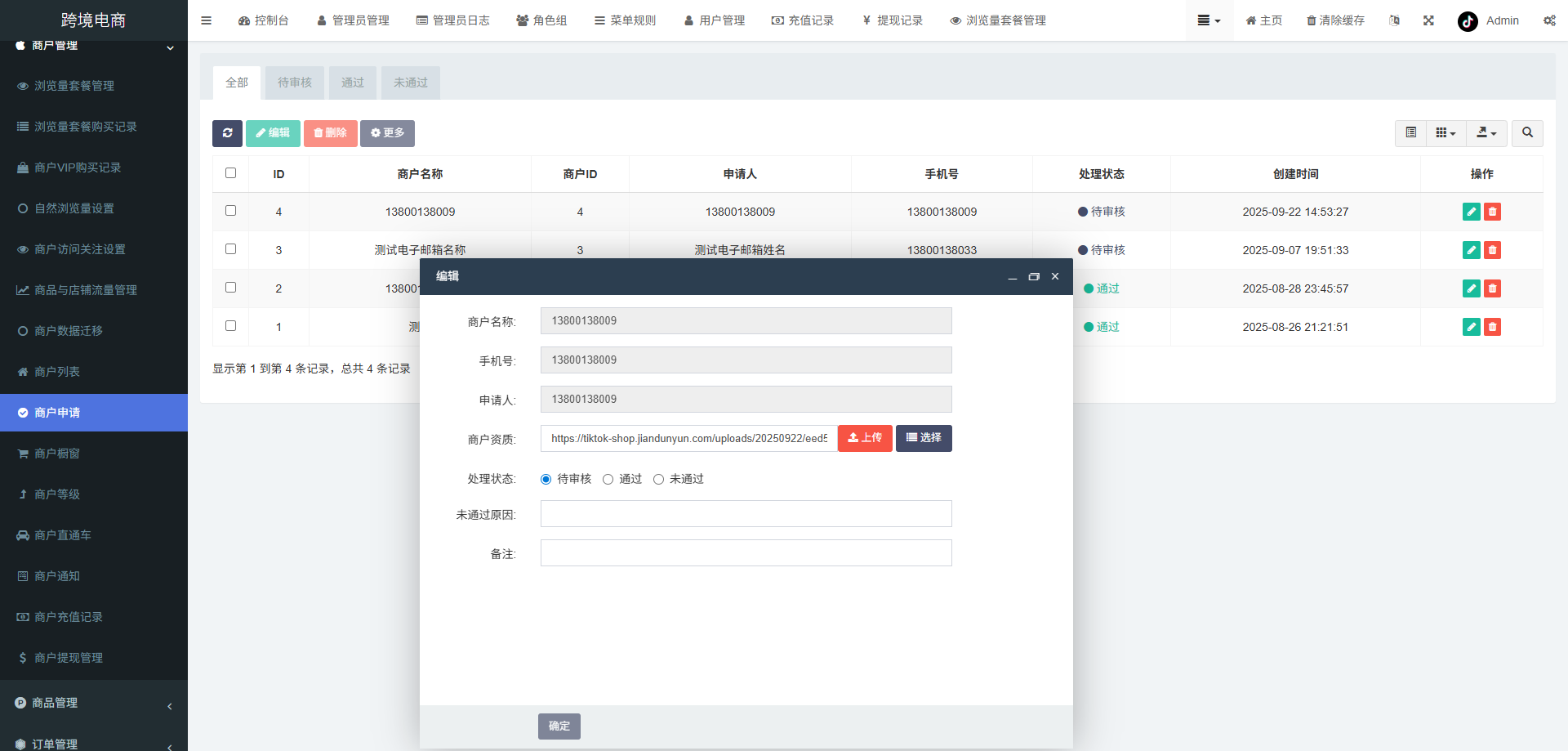The image size is (1568, 751).
Task: Click the fullscreen icon in the top bar
Action: [x=1428, y=20]
